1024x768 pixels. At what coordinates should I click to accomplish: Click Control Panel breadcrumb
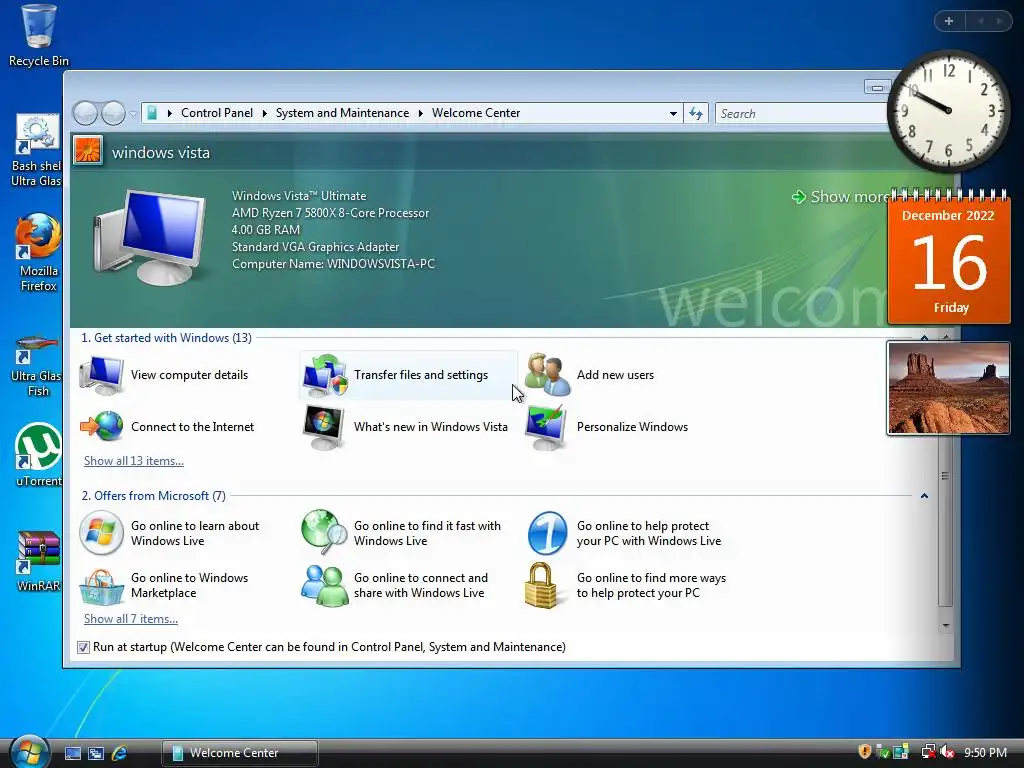(x=217, y=113)
